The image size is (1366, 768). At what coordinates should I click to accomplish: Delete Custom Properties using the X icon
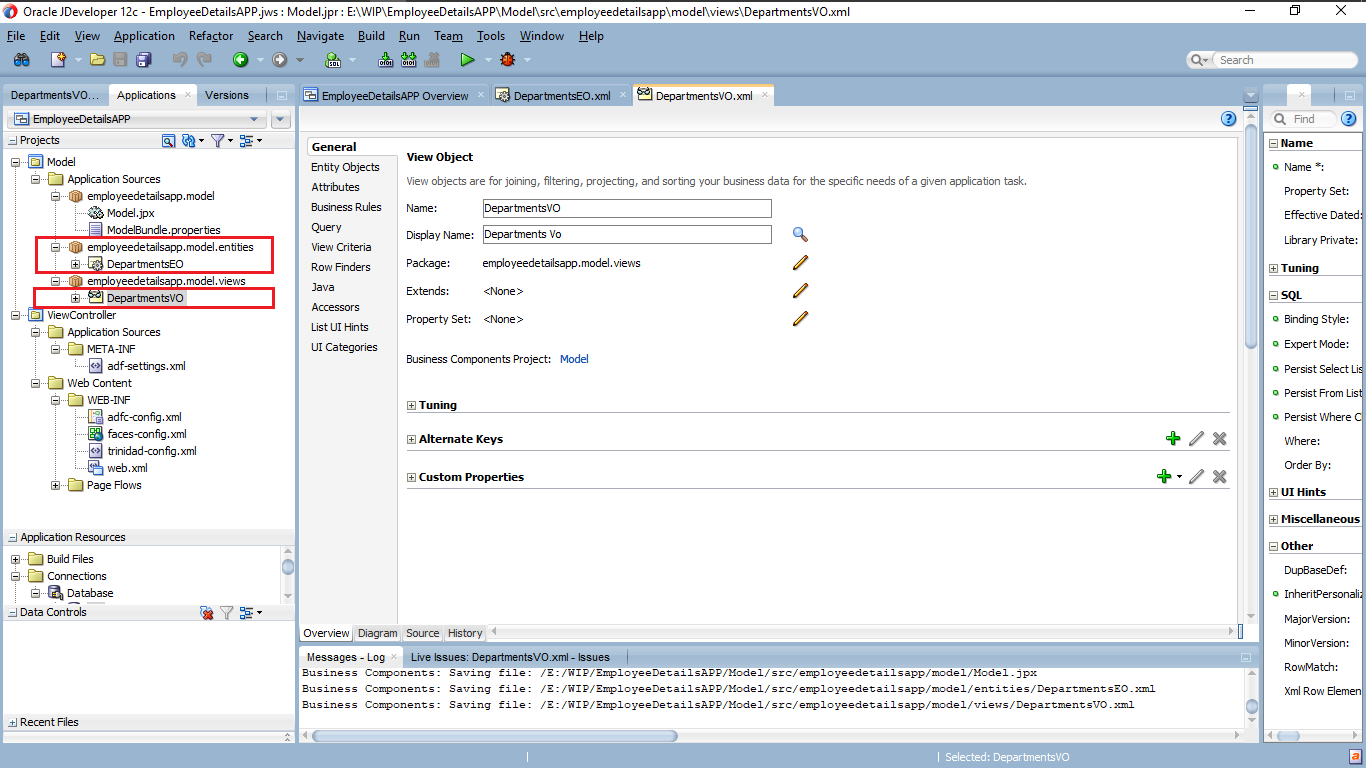click(x=1219, y=476)
